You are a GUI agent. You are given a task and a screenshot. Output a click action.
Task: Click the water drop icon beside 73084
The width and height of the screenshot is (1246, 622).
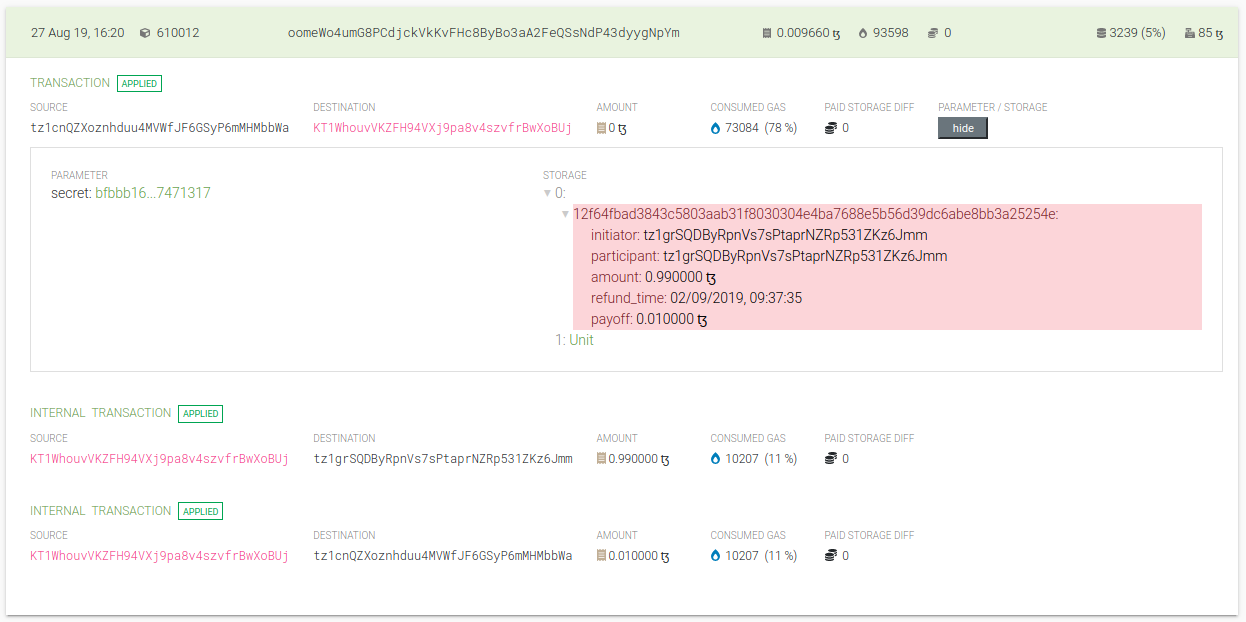coord(715,128)
